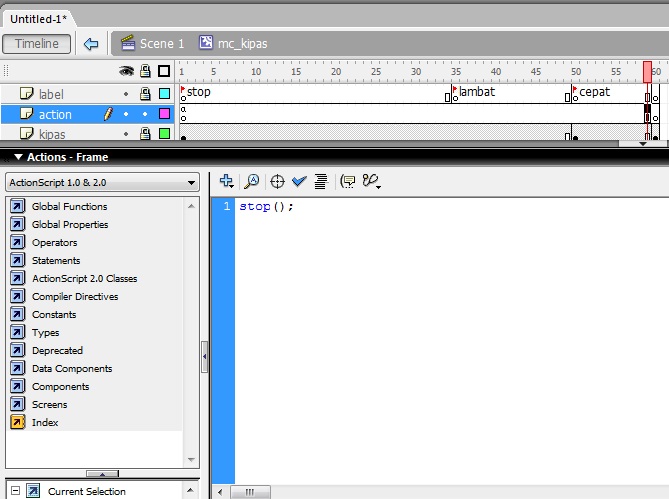Viewport: 669px width, 499px height.
Task: Click the stop() code on line 1
Action: click(266, 206)
